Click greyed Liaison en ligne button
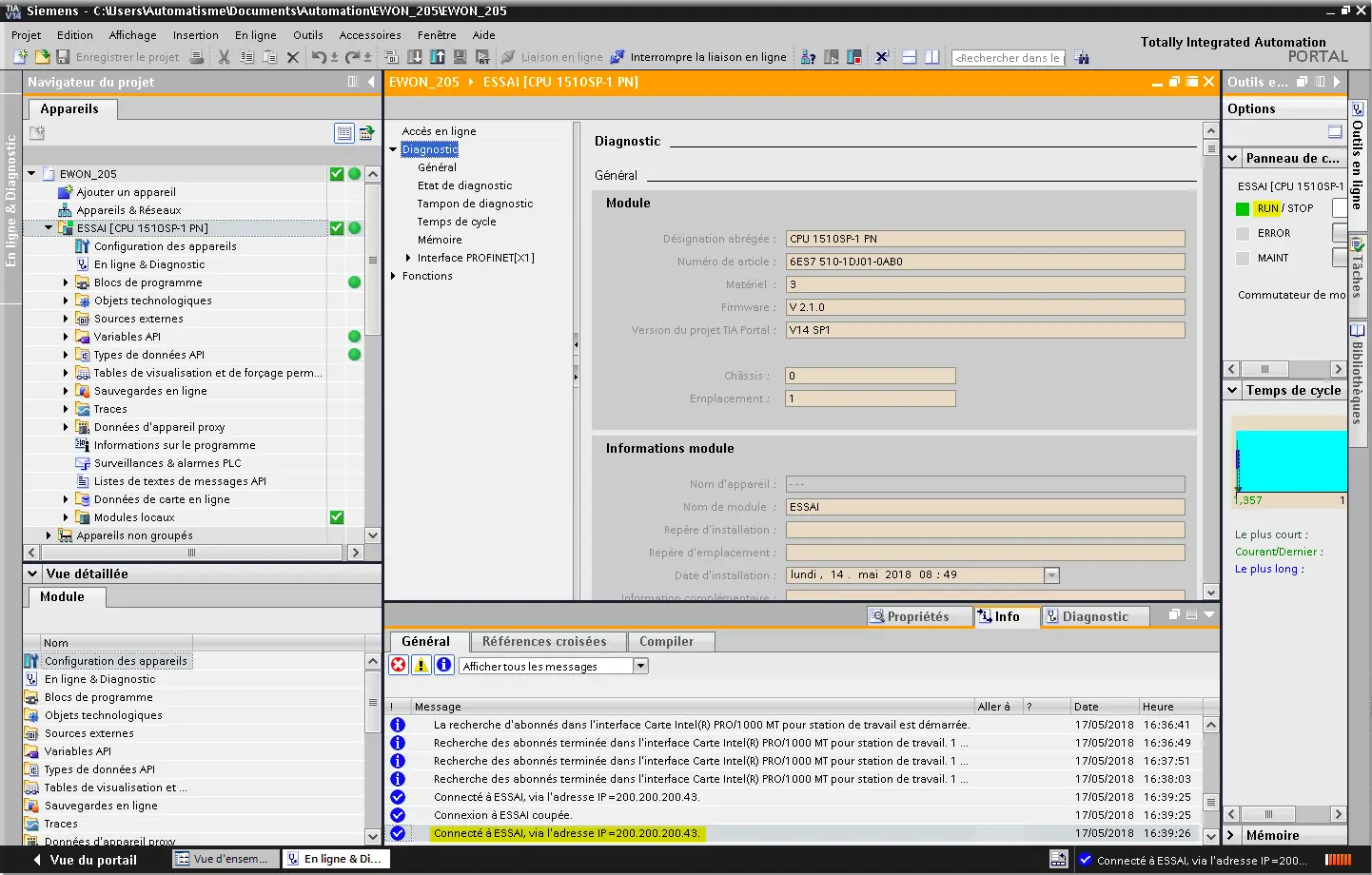 [x=552, y=57]
